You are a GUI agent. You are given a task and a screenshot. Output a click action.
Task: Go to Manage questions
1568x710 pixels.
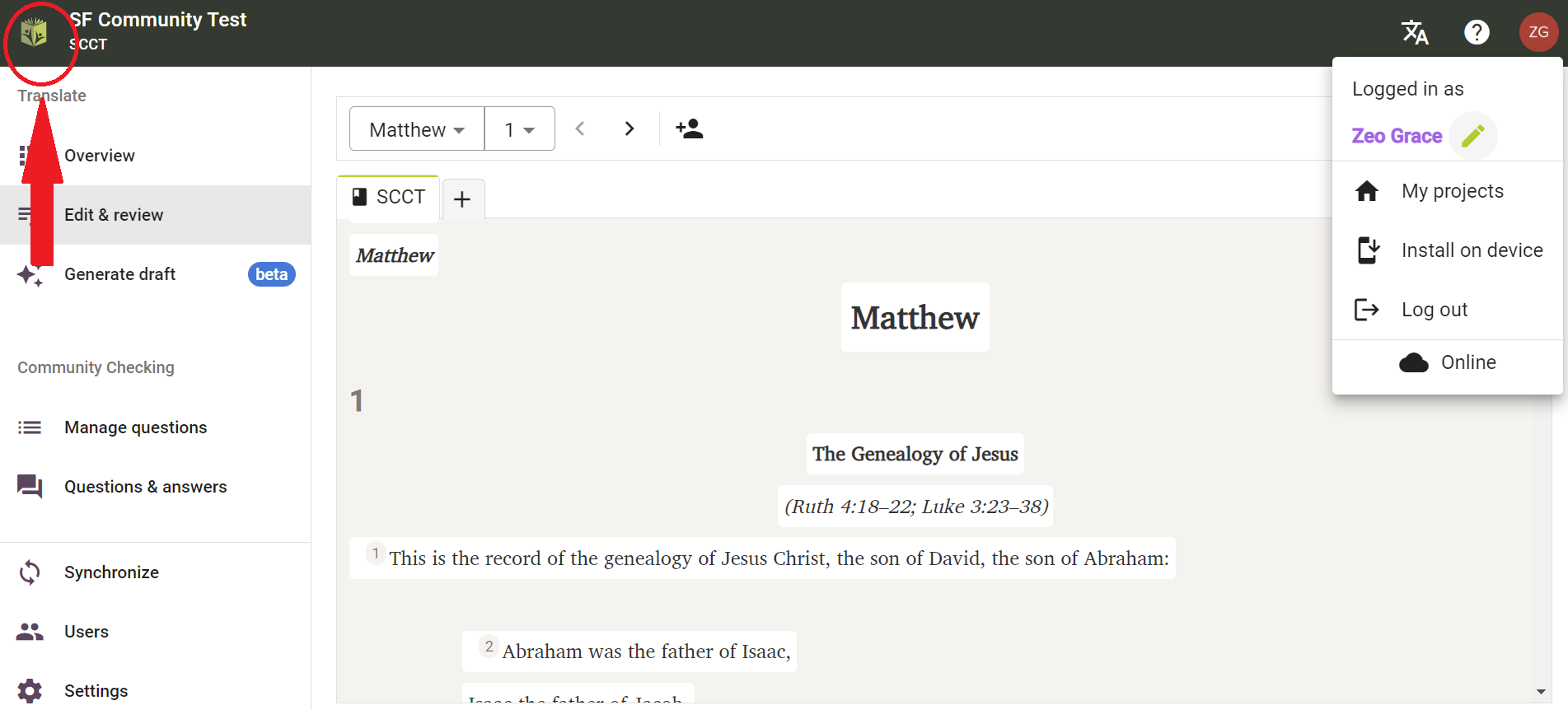click(x=136, y=427)
